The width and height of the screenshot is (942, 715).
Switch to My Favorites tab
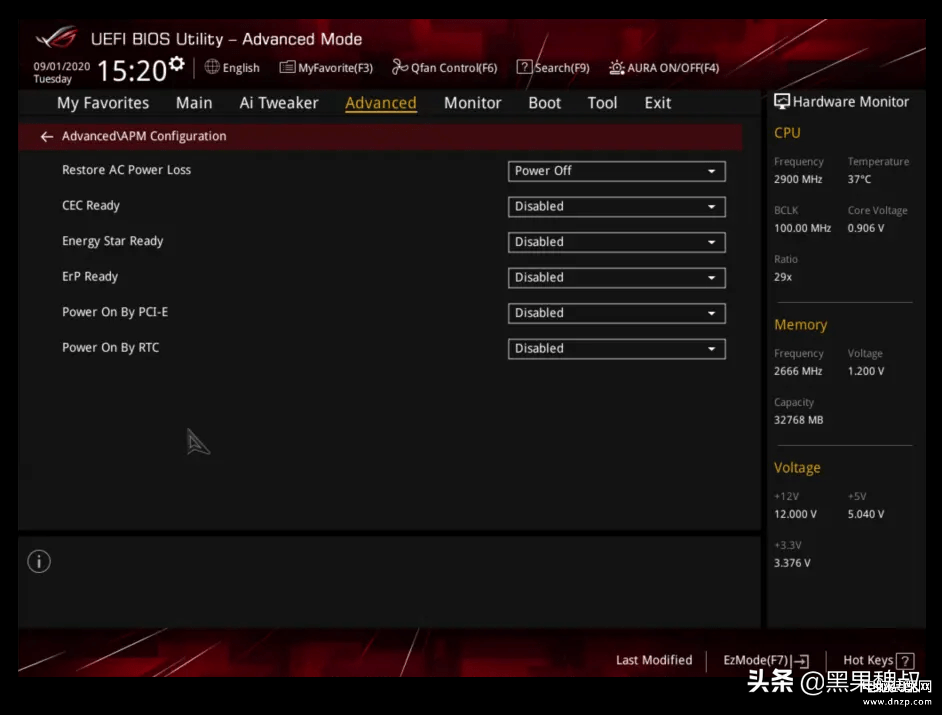click(x=103, y=103)
